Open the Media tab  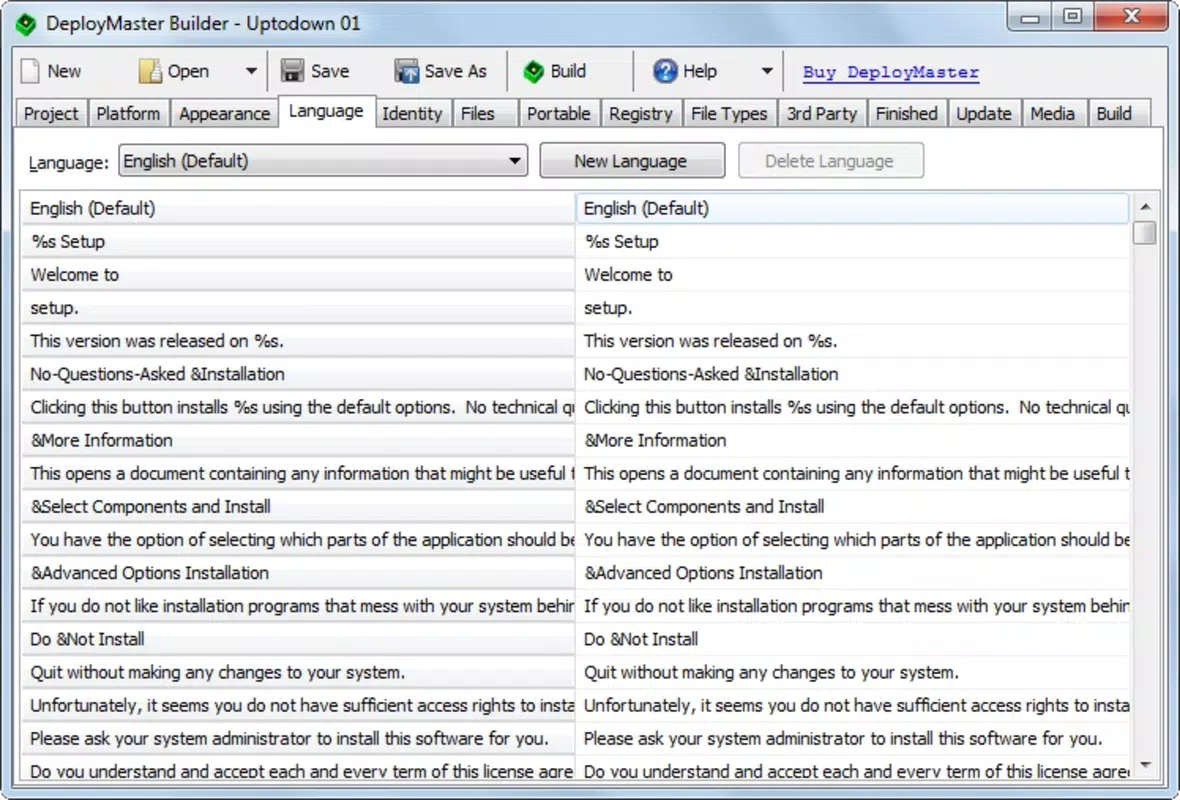tap(1052, 114)
